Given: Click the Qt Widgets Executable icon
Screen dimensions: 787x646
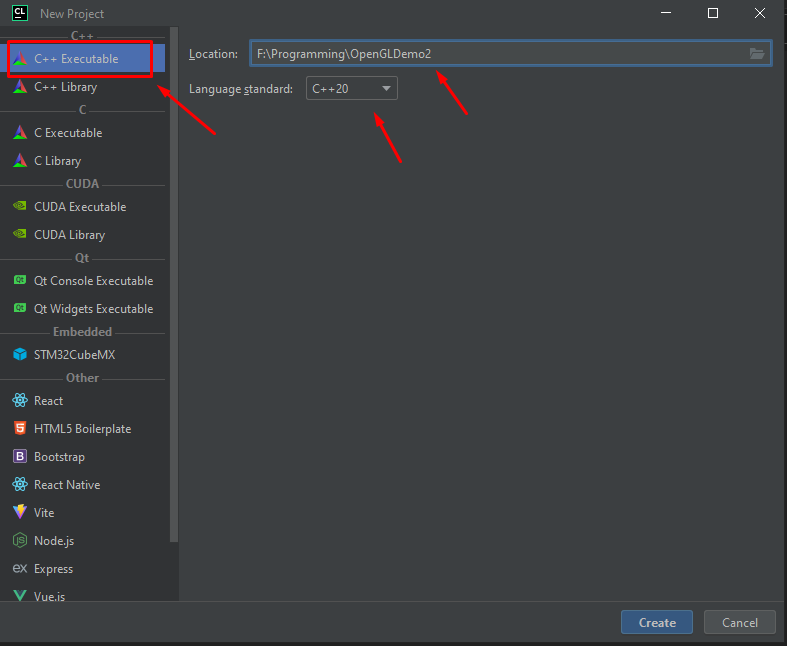Looking at the screenshot, I should [x=20, y=308].
